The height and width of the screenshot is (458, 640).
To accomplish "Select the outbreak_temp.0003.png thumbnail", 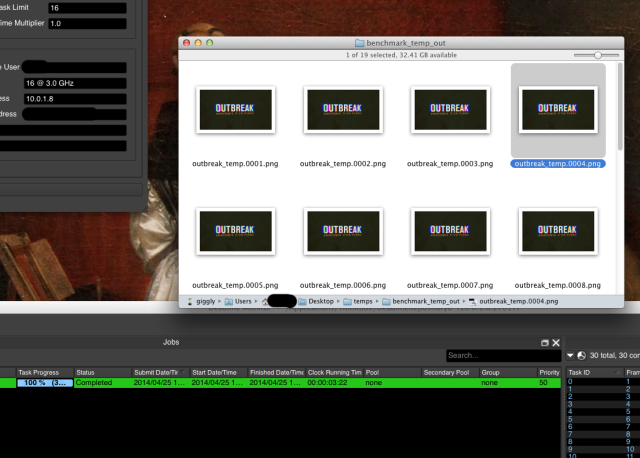I will [451, 109].
